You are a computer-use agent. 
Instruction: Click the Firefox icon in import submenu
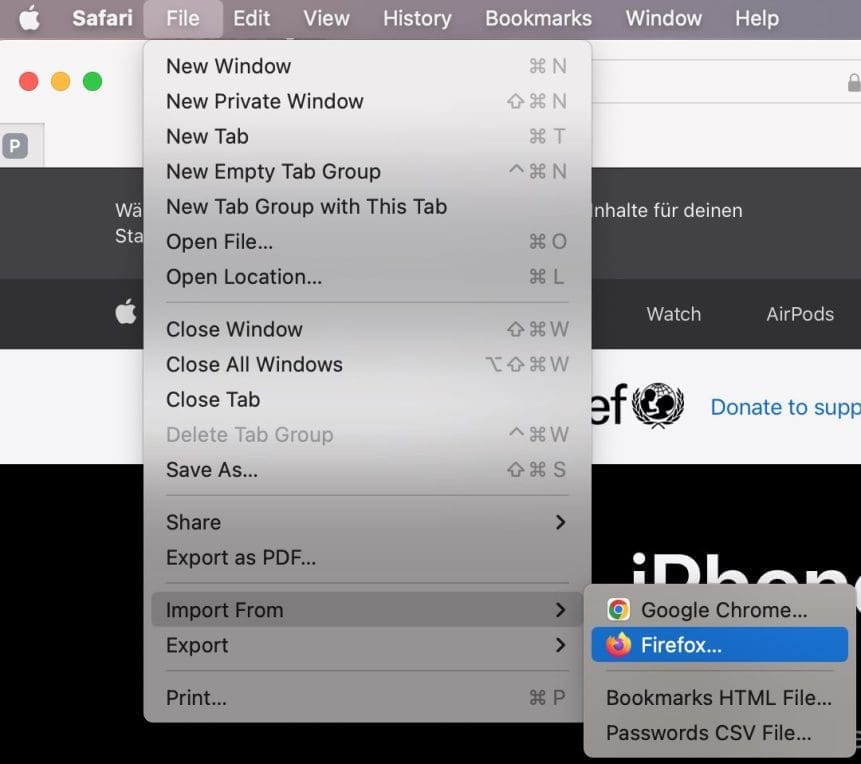pos(619,645)
